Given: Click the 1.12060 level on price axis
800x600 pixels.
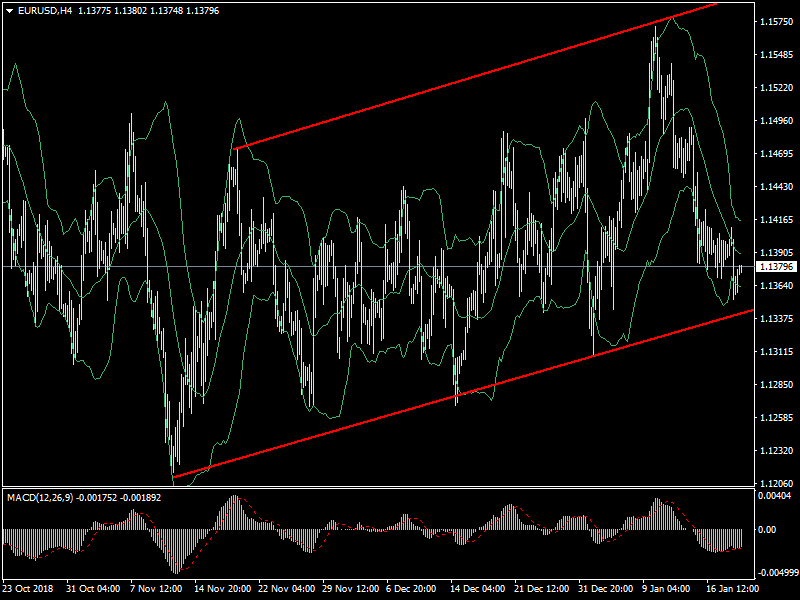Looking at the screenshot, I should 776,483.
